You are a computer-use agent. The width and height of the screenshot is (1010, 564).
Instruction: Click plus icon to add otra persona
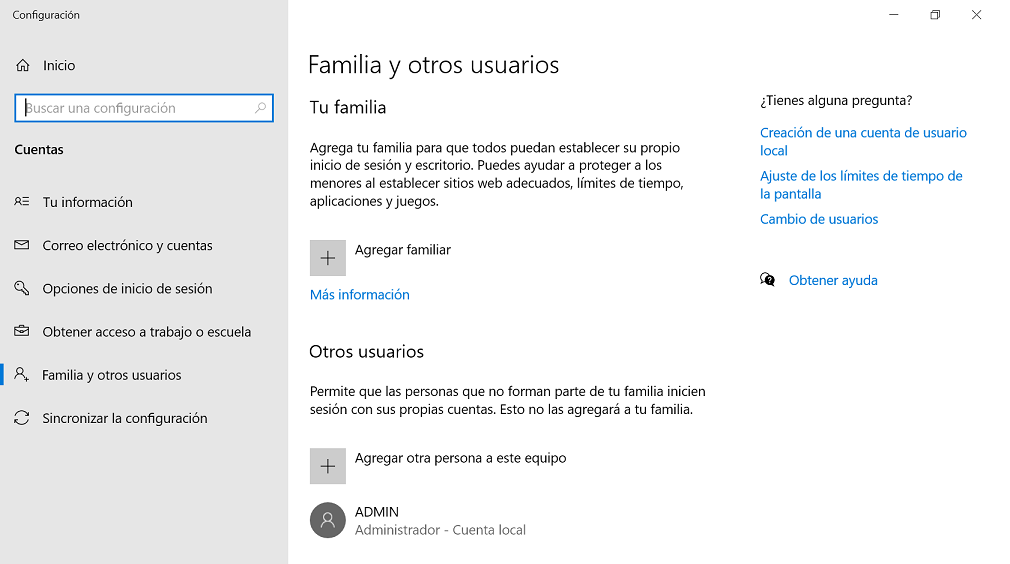pyautogui.click(x=328, y=466)
